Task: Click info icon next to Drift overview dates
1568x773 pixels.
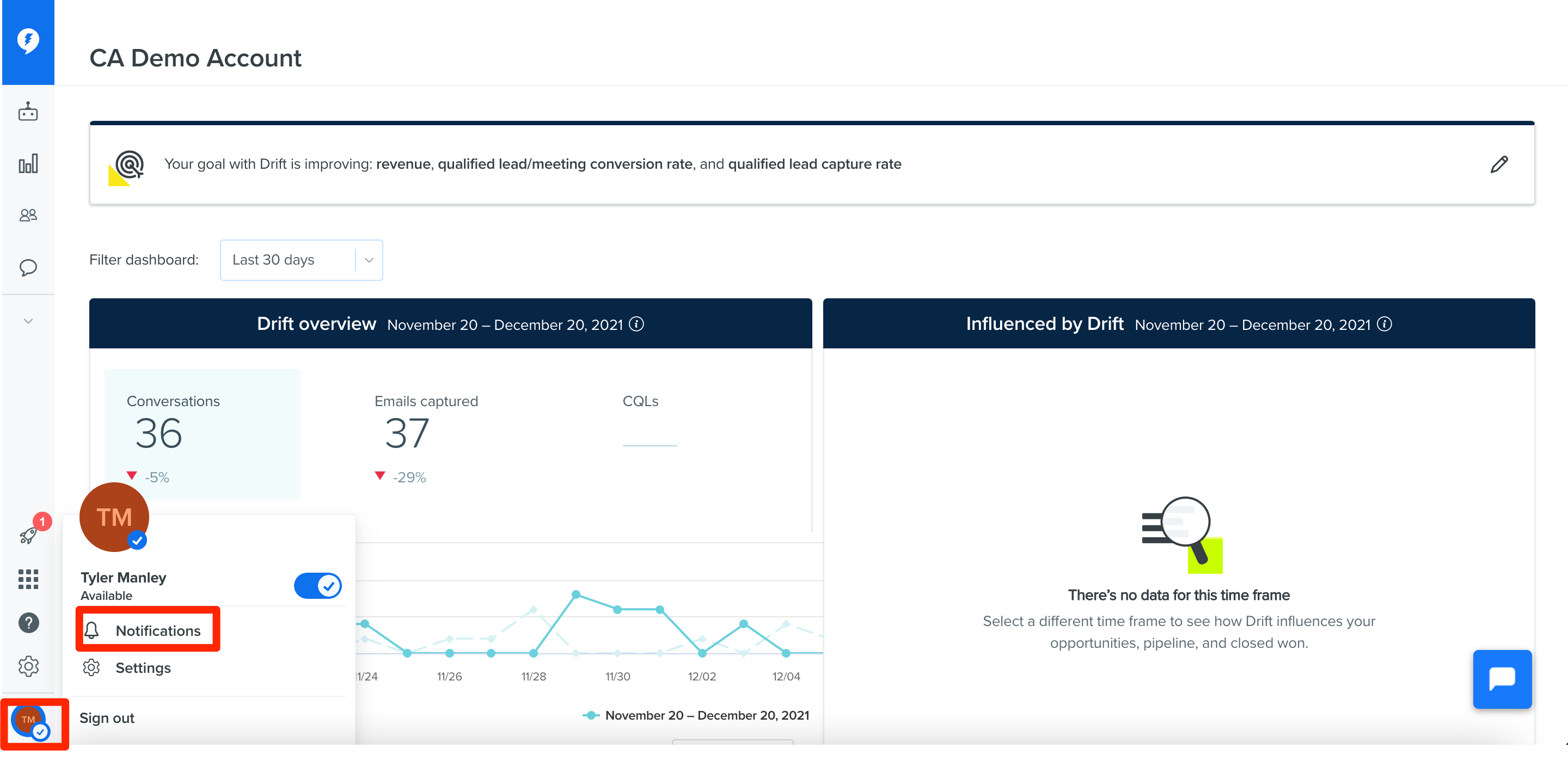Action: [x=636, y=324]
